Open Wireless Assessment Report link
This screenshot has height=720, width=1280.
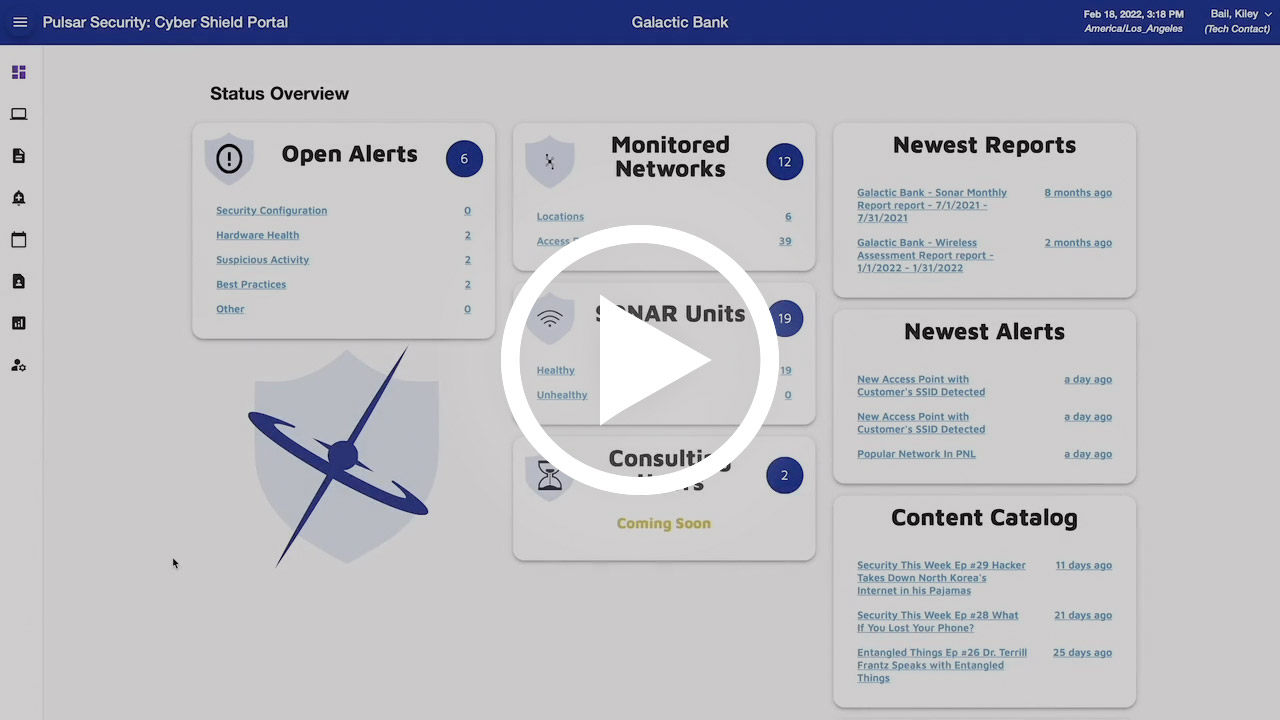(x=925, y=255)
